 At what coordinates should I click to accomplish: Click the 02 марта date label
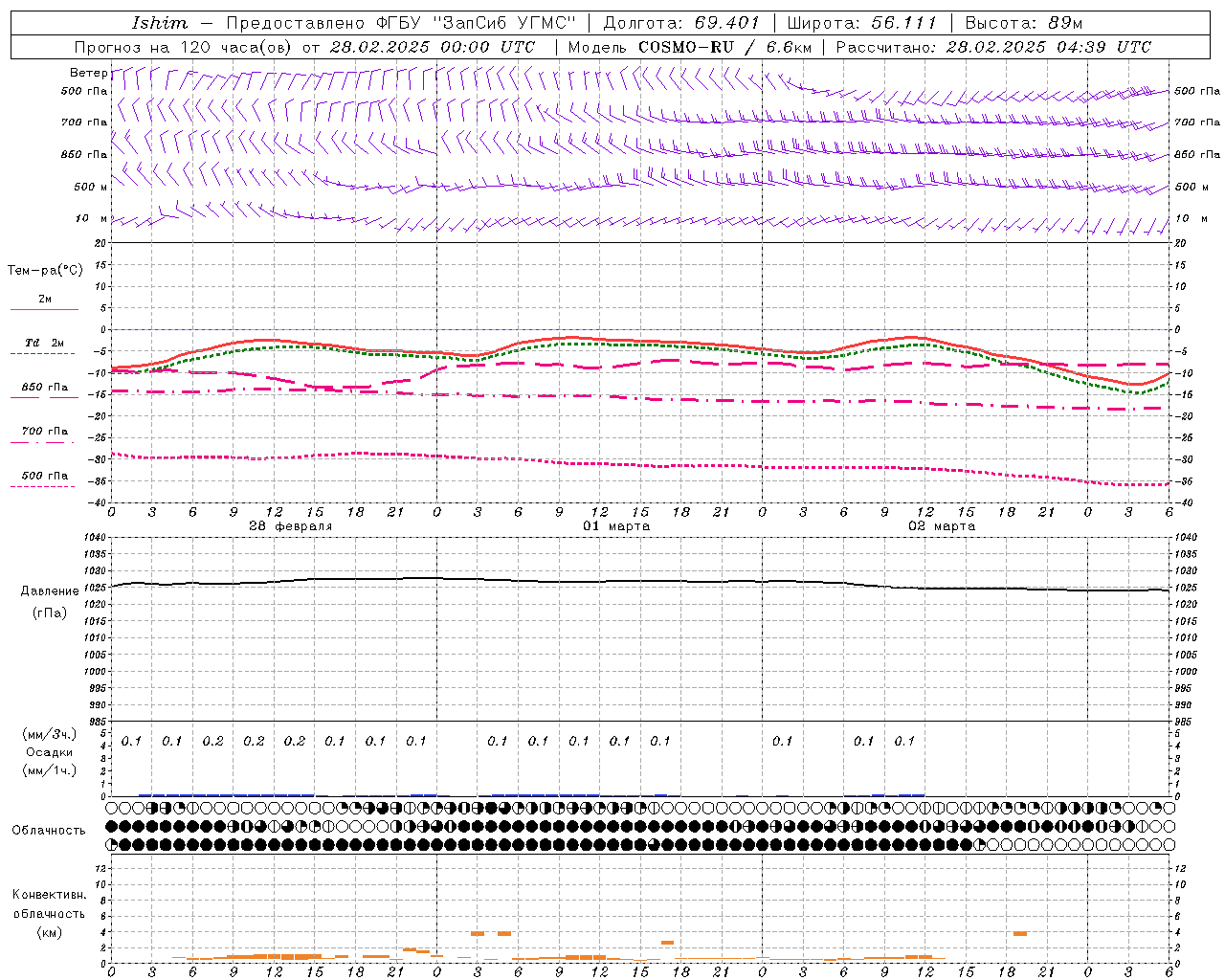(943, 526)
